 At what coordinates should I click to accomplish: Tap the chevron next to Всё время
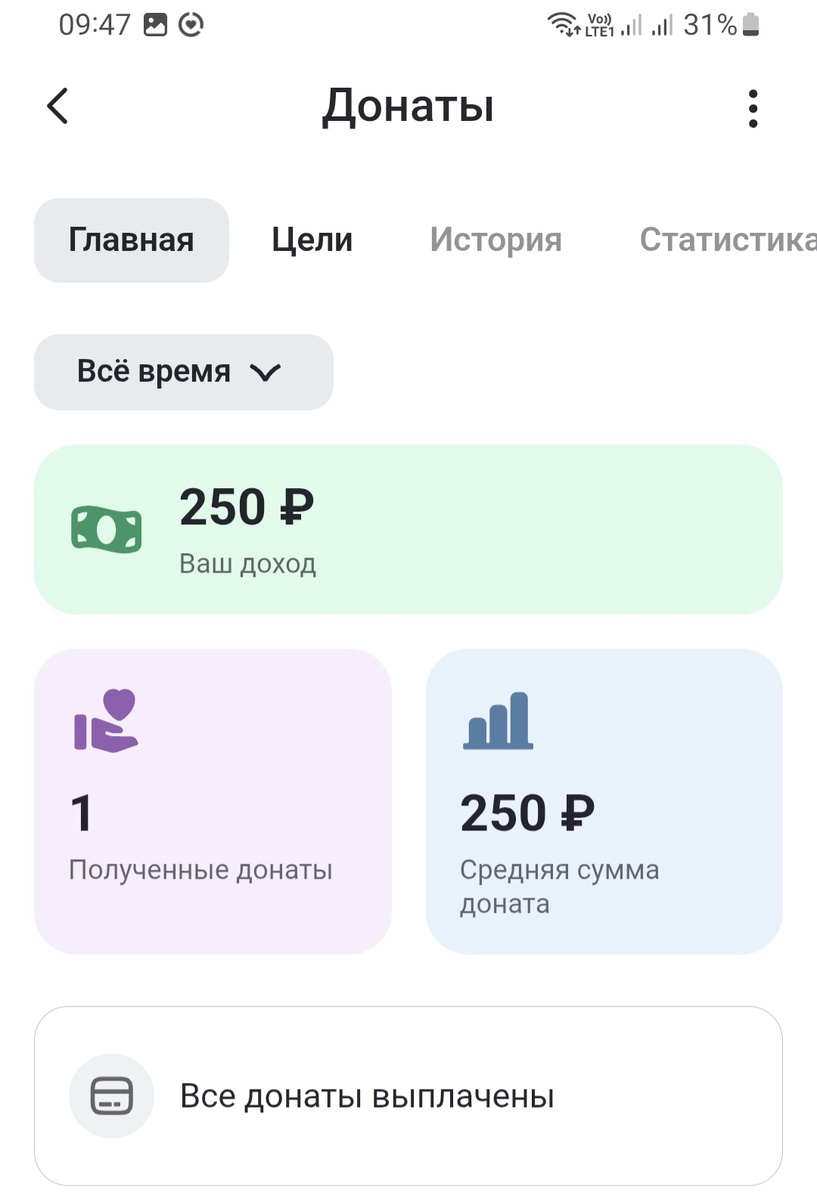click(265, 372)
